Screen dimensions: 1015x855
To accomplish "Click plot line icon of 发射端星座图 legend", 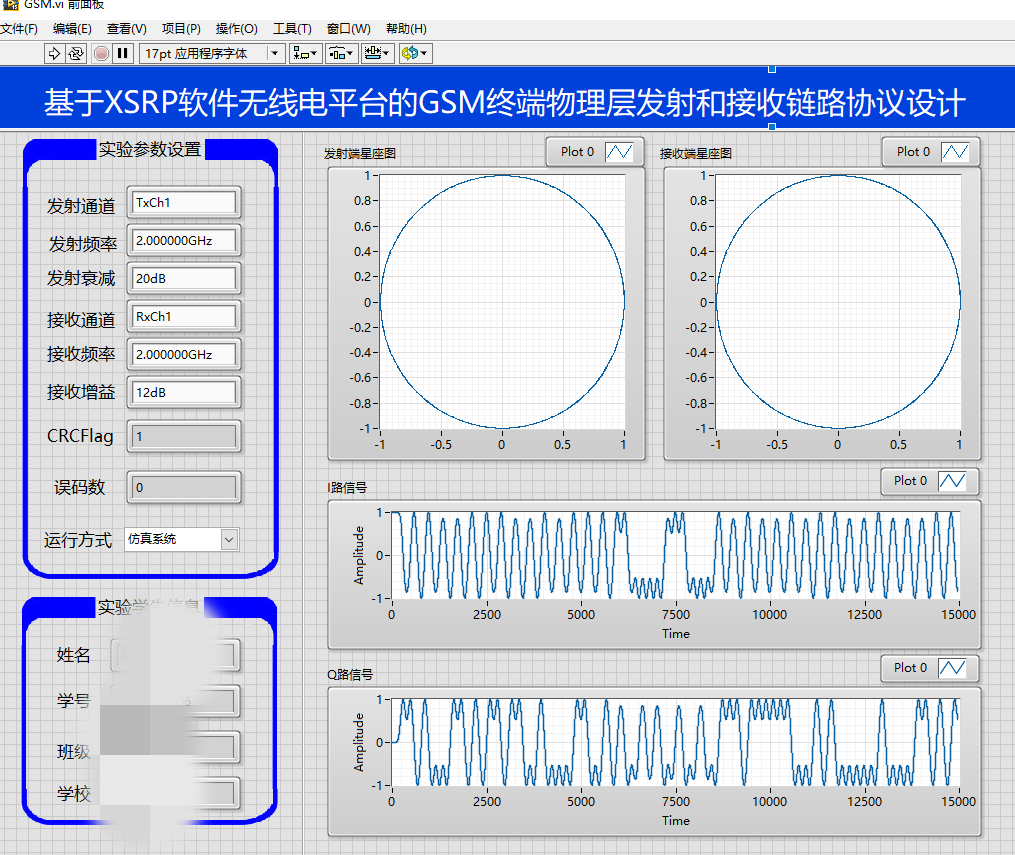I will click(x=619, y=152).
